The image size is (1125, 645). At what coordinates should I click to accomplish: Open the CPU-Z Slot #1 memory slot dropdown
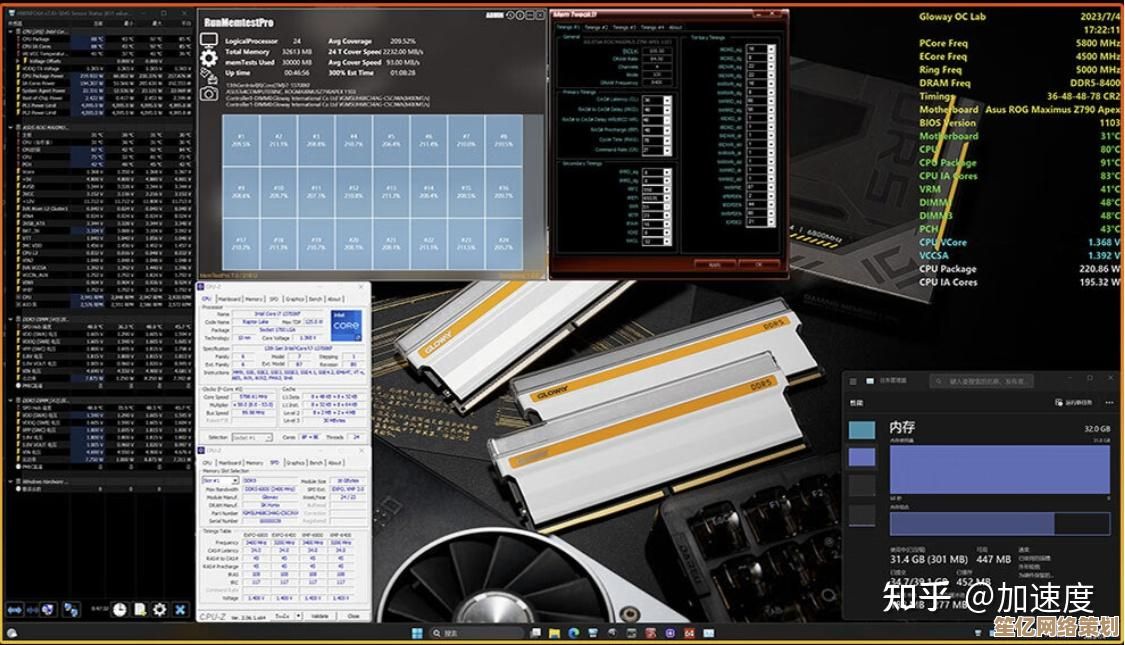[220, 480]
